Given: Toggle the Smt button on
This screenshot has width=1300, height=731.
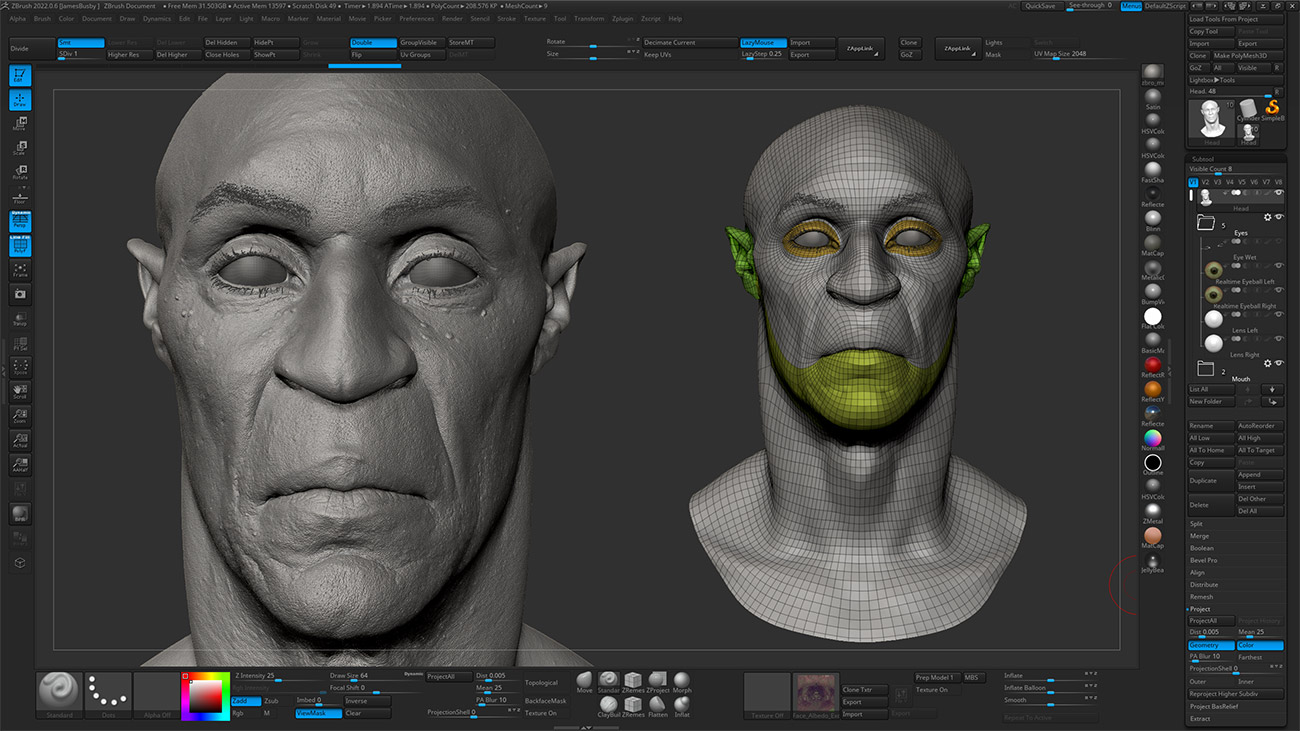Looking at the screenshot, I should [80, 43].
